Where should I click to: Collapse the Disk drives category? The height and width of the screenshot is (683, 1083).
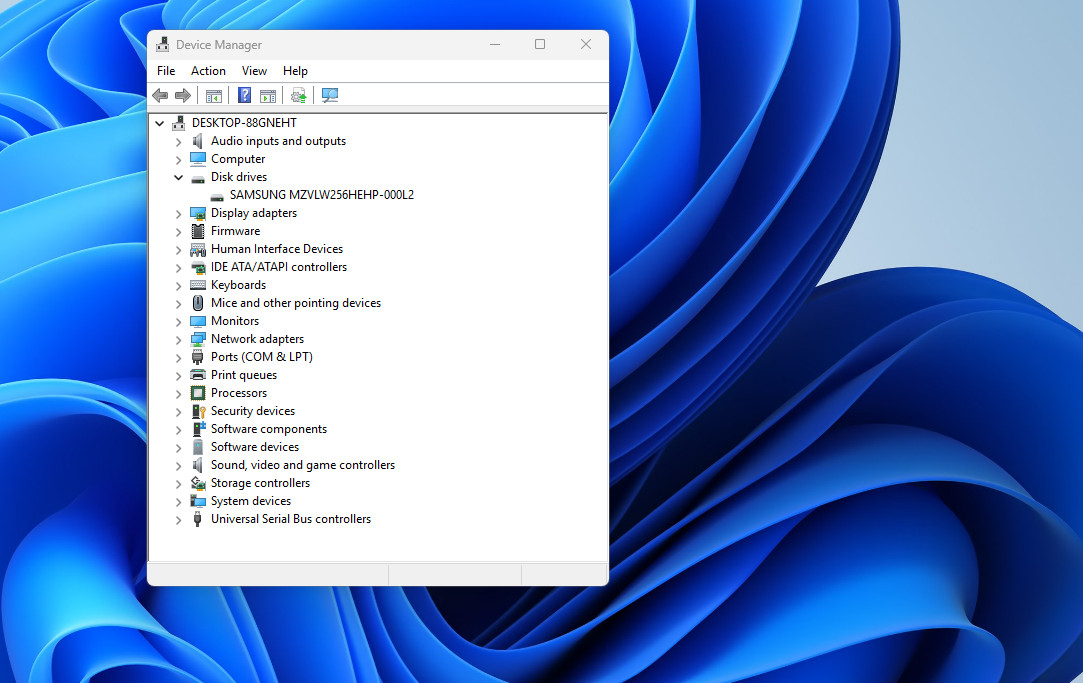179,177
